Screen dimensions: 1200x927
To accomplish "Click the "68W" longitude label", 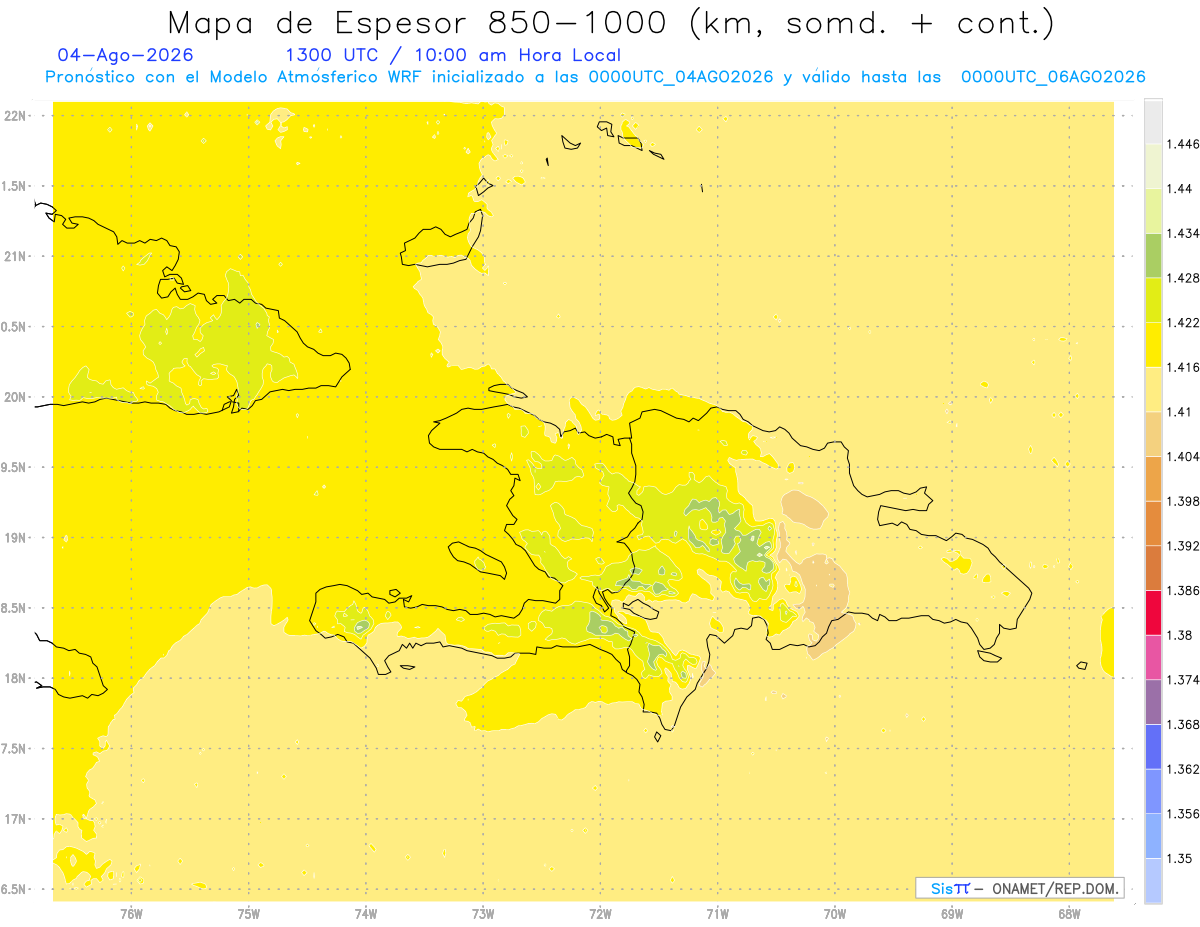I will [1069, 913].
